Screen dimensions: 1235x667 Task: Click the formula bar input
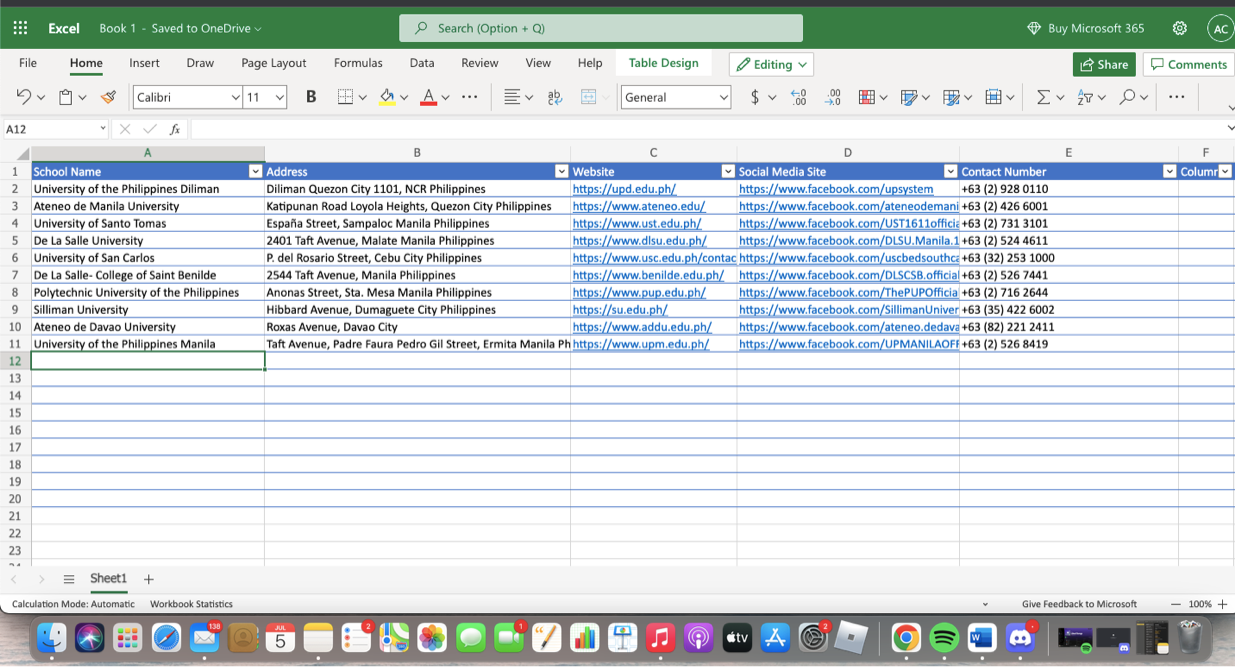(706, 129)
